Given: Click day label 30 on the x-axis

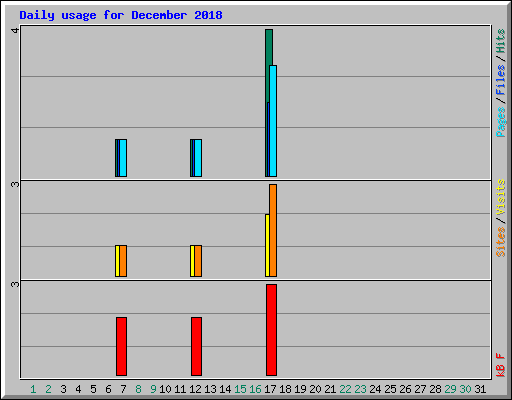Looking at the screenshot, I should (x=465, y=389).
